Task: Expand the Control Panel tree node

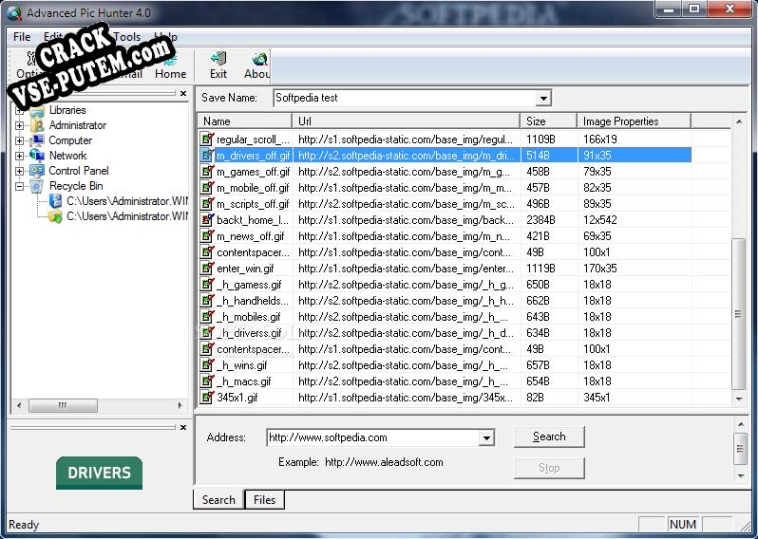Action: (x=19, y=171)
